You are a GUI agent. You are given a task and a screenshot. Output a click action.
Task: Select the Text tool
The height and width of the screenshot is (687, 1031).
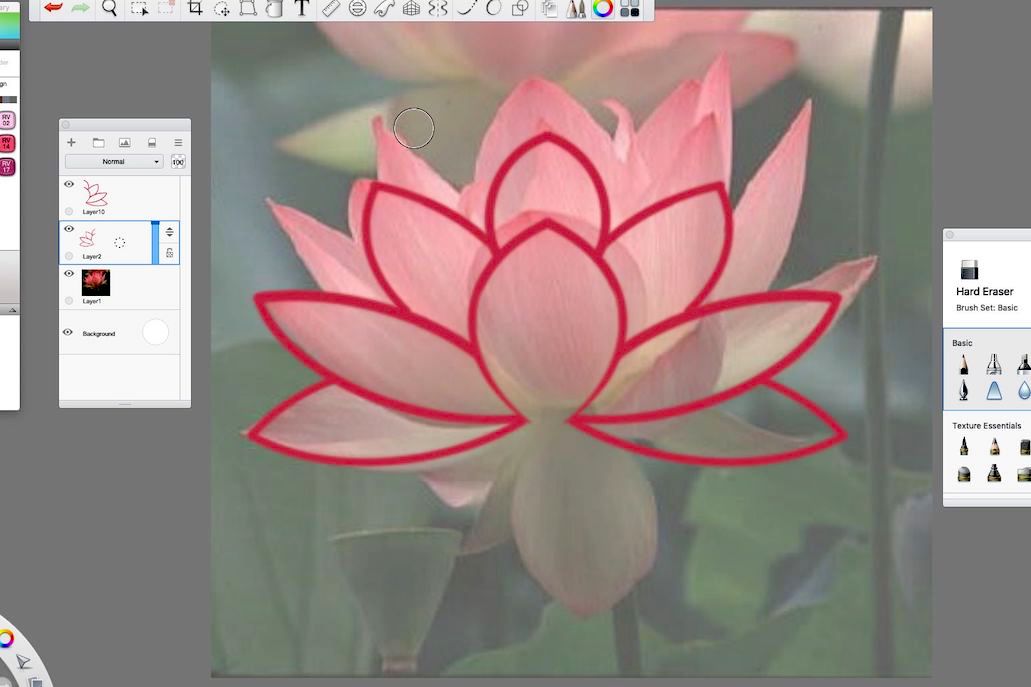click(x=301, y=8)
